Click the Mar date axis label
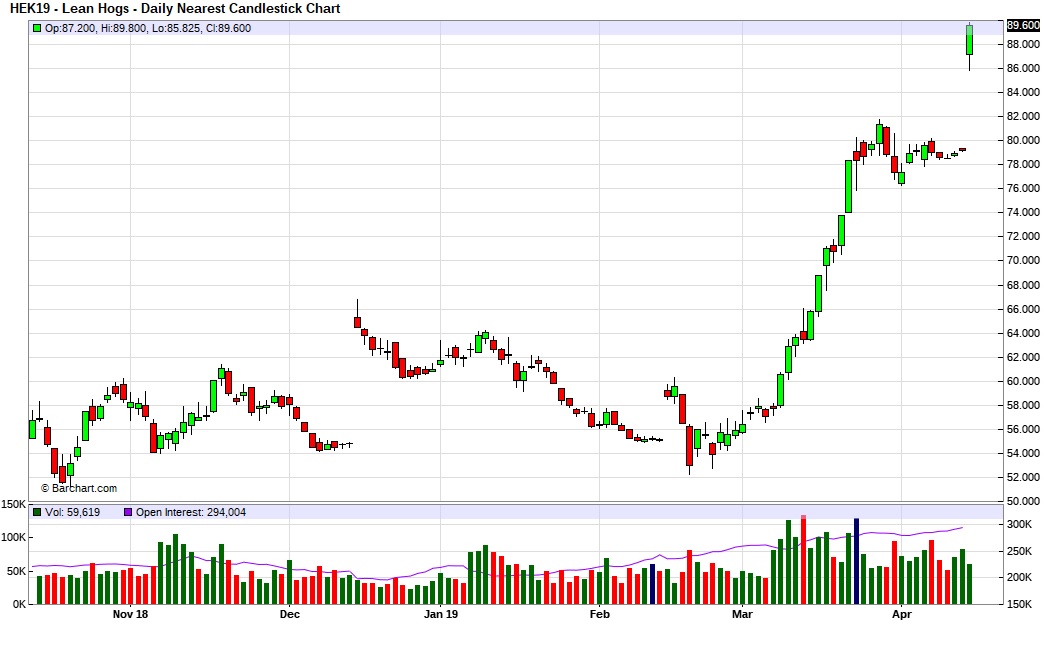This screenshot has width=1045, height=645. (742, 614)
